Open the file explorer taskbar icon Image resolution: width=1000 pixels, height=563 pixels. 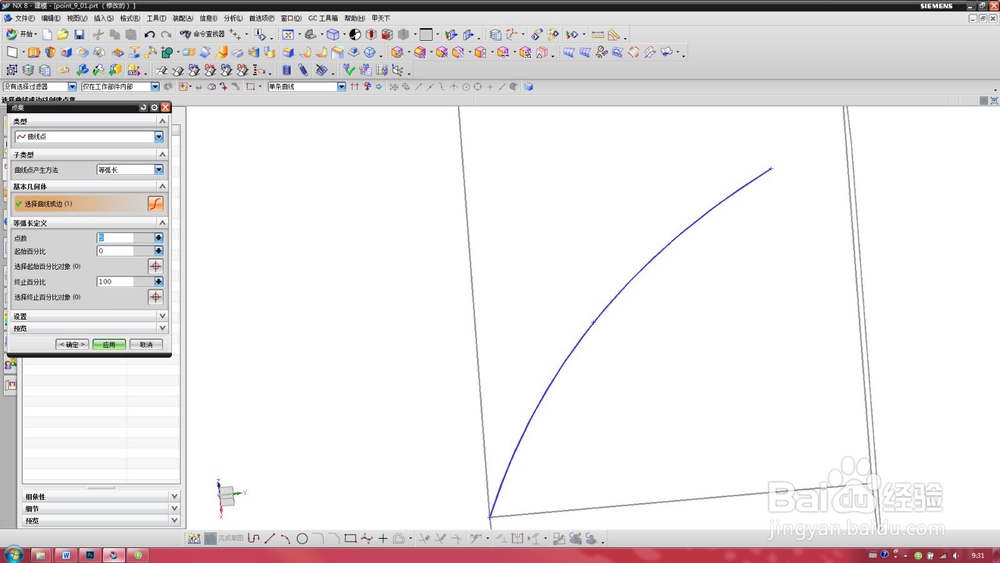pyautogui.click(x=40, y=555)
